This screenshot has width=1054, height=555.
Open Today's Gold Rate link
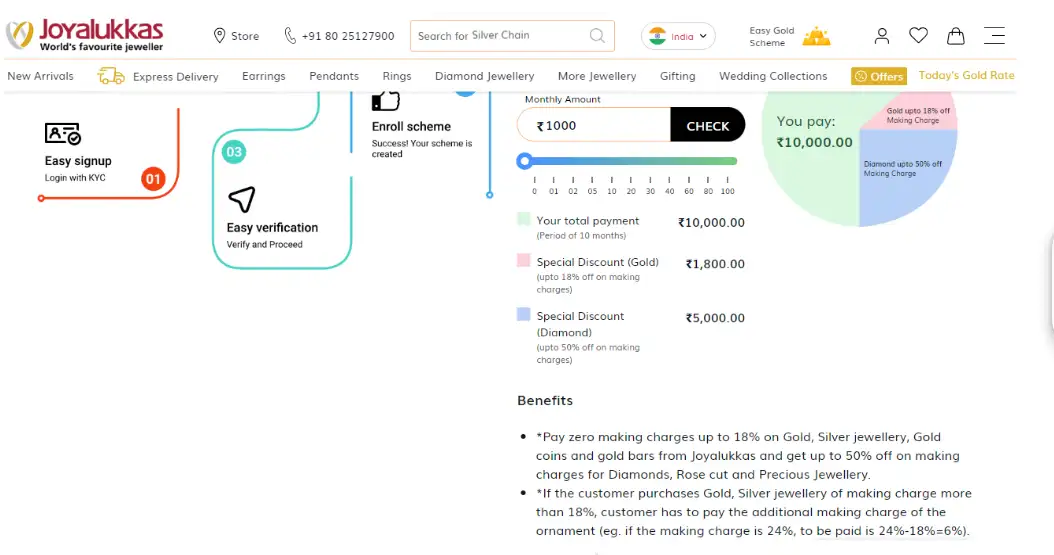[x=965, y=75]
